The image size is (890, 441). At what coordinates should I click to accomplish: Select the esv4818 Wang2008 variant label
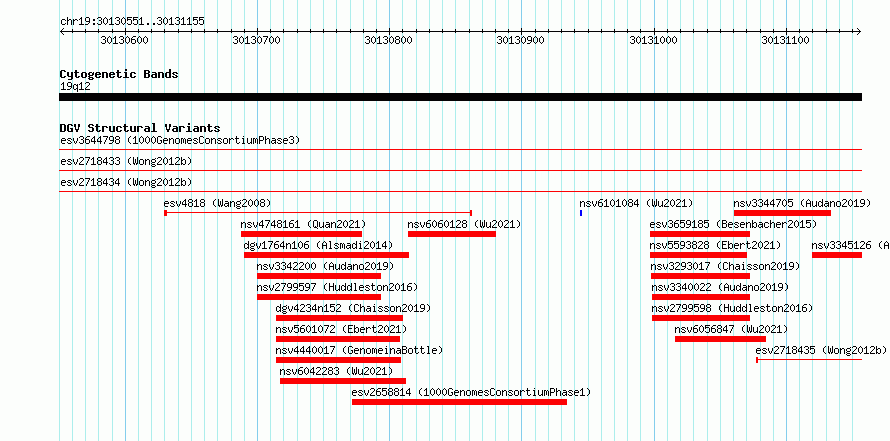coord(217,203)
